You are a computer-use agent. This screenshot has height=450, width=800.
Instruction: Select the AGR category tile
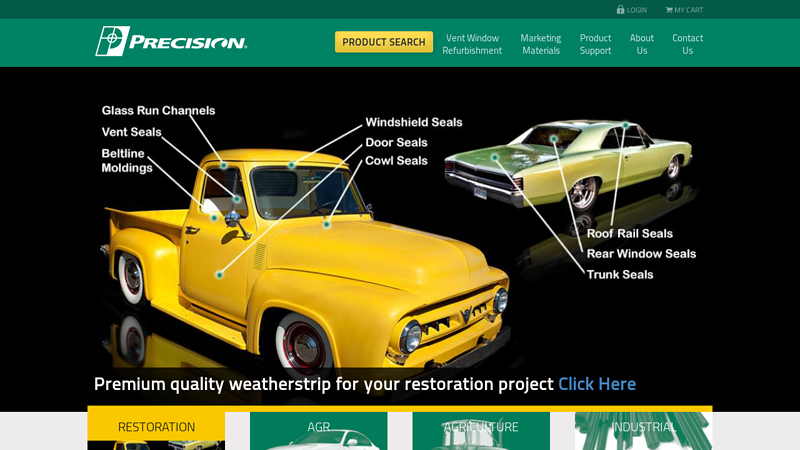coord(318,431)
